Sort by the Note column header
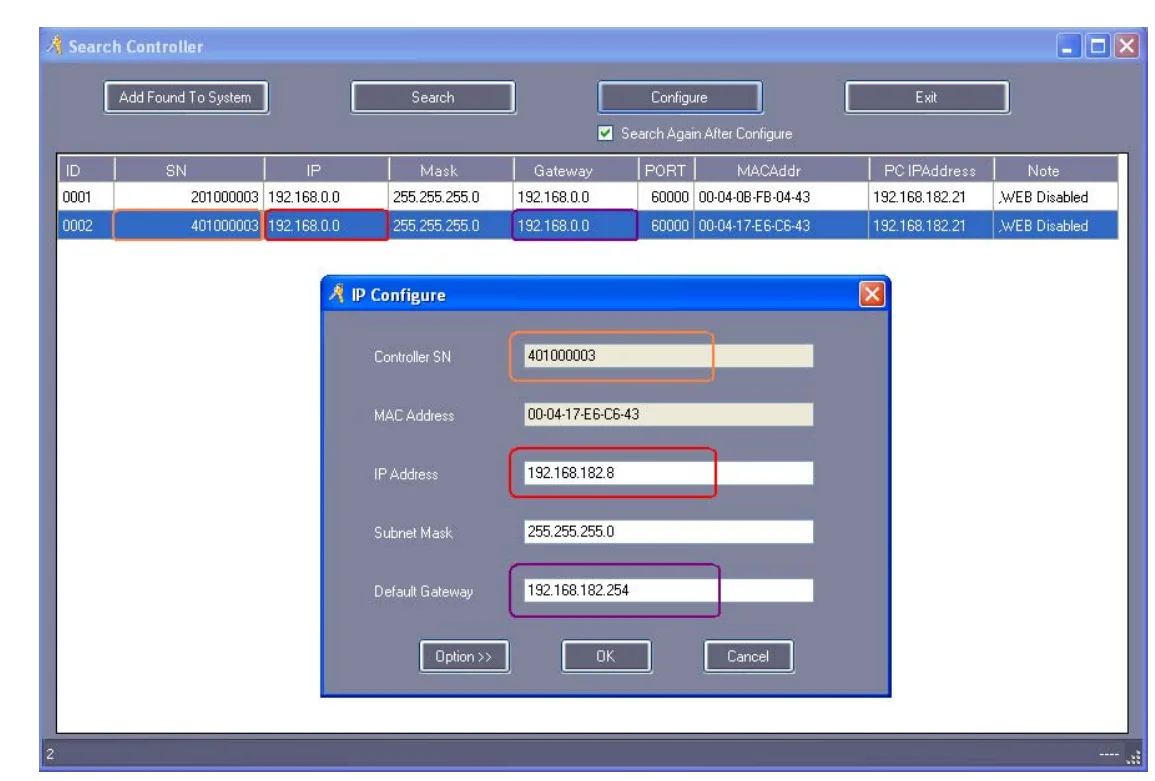The image size is (1155, 781). pyautogui.click(x=1056, y=170)
